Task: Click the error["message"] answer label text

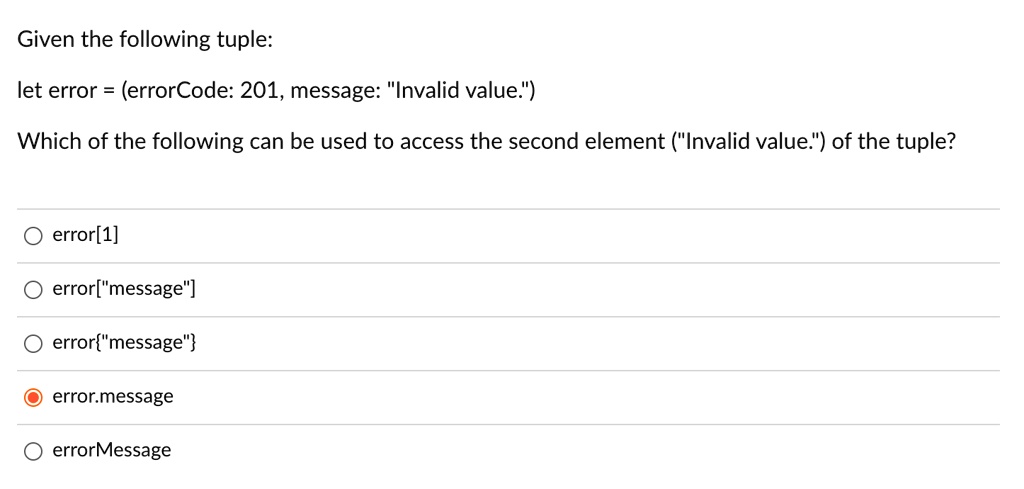Action: [x=124, y=289]
